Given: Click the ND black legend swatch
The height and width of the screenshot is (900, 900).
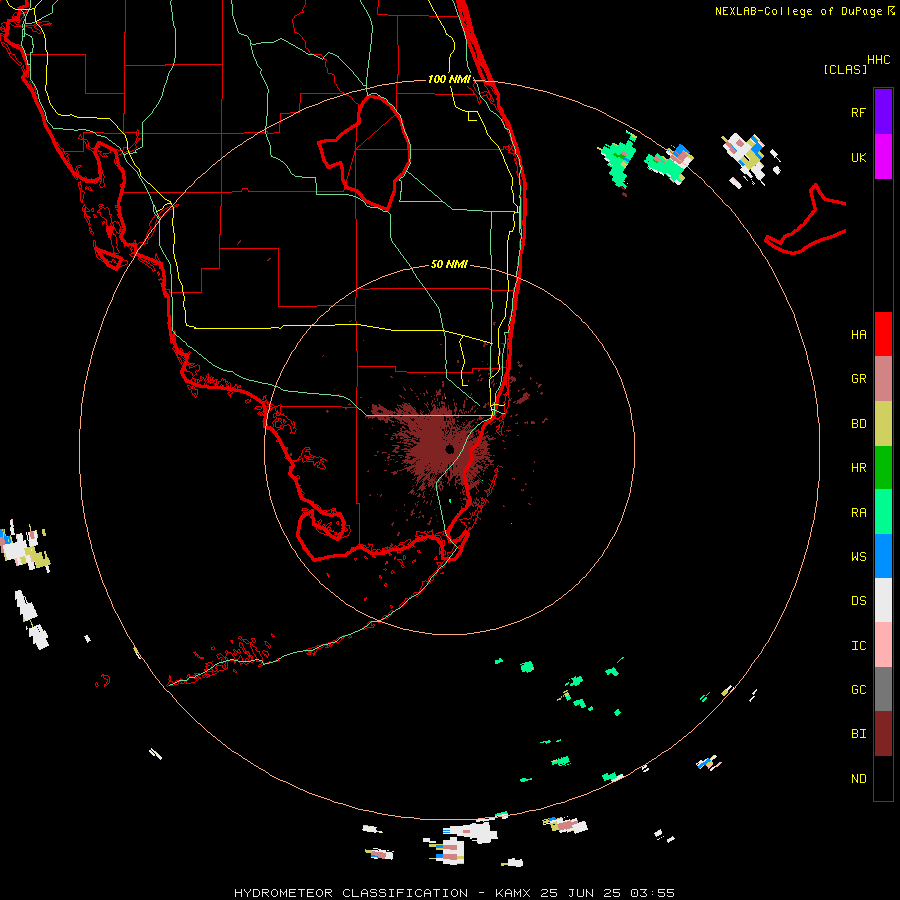Looking at the screenshot, I should (883, 778).
